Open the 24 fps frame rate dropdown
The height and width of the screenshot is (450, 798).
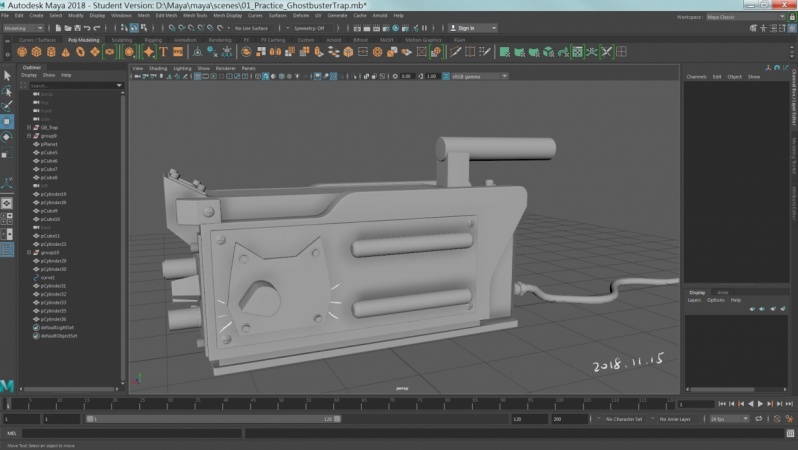(x=729, y=419)
